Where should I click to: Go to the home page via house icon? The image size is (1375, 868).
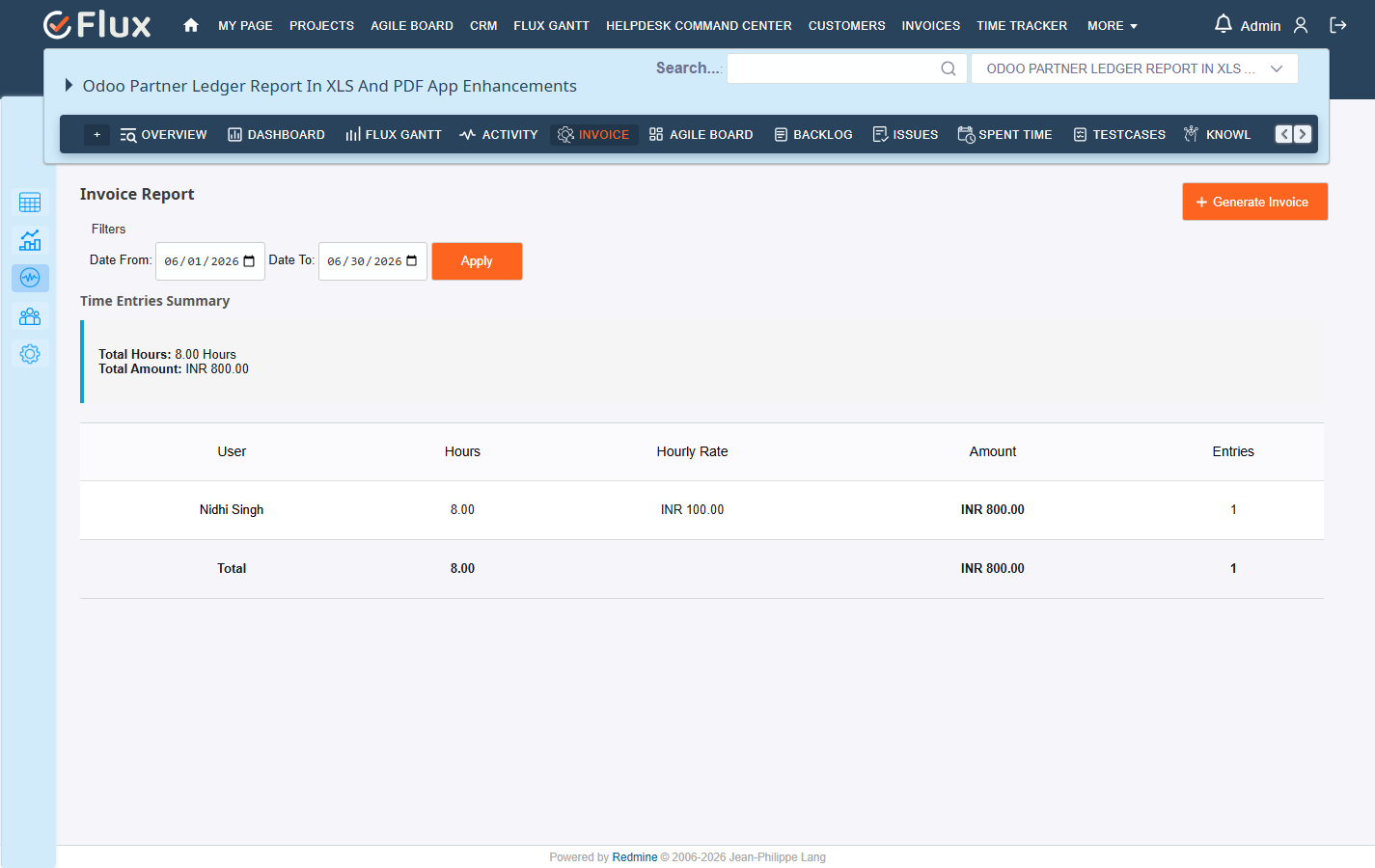pos(191,25)
